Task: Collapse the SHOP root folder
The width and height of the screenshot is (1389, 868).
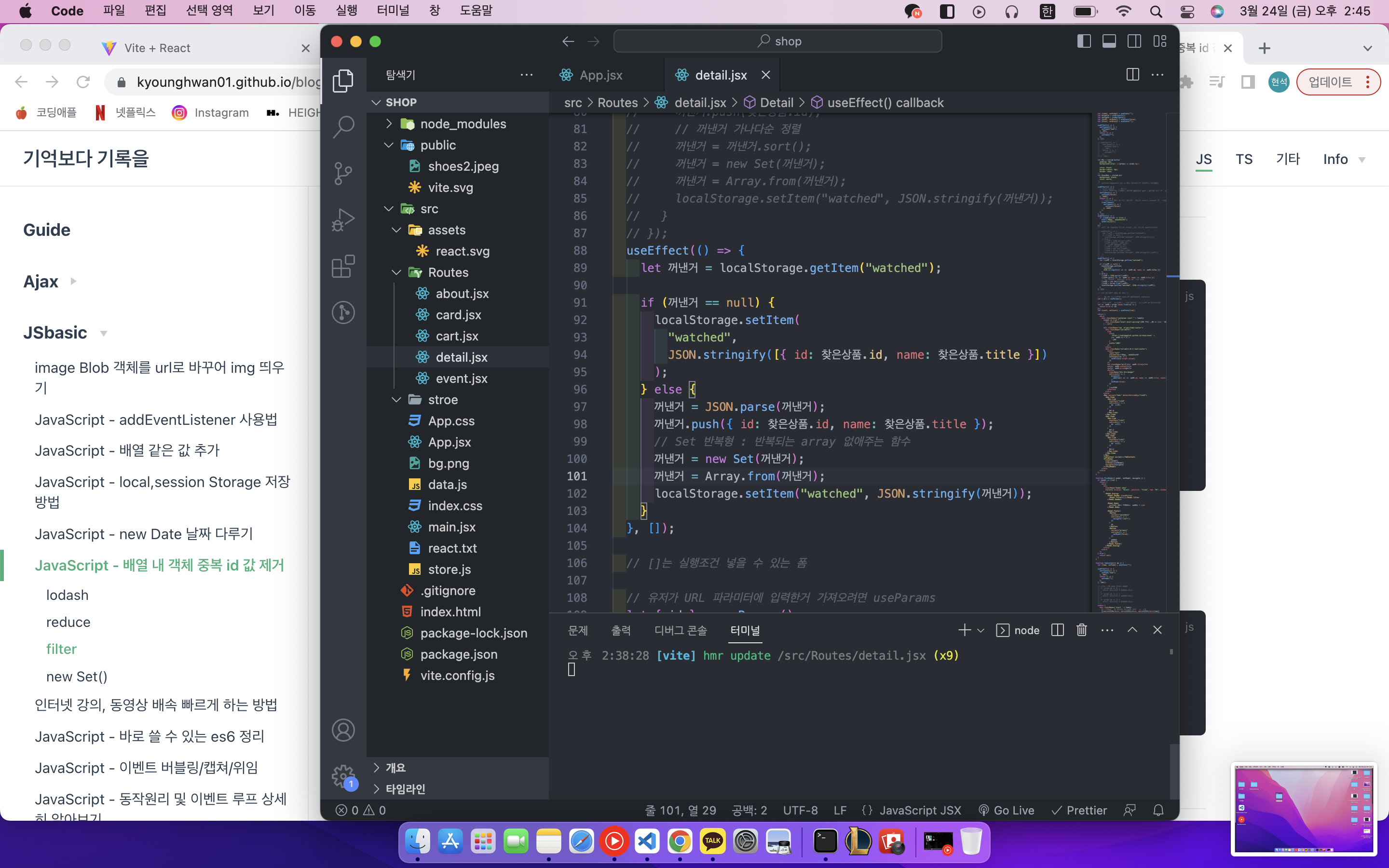Action: 458,102
